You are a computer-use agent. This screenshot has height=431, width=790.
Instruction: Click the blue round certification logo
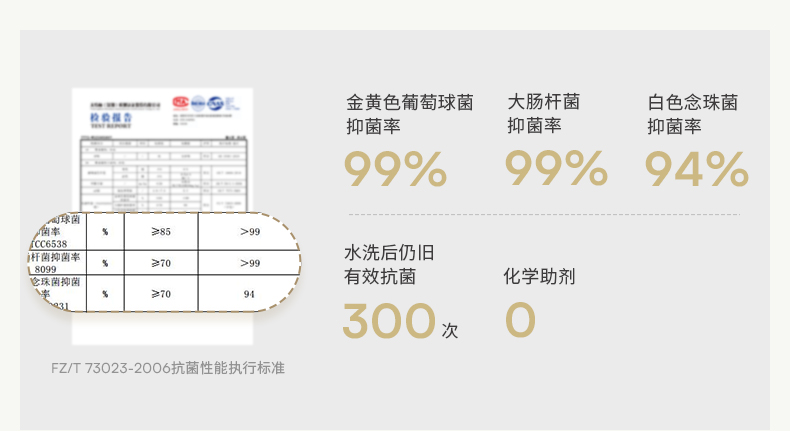[198, 102]
